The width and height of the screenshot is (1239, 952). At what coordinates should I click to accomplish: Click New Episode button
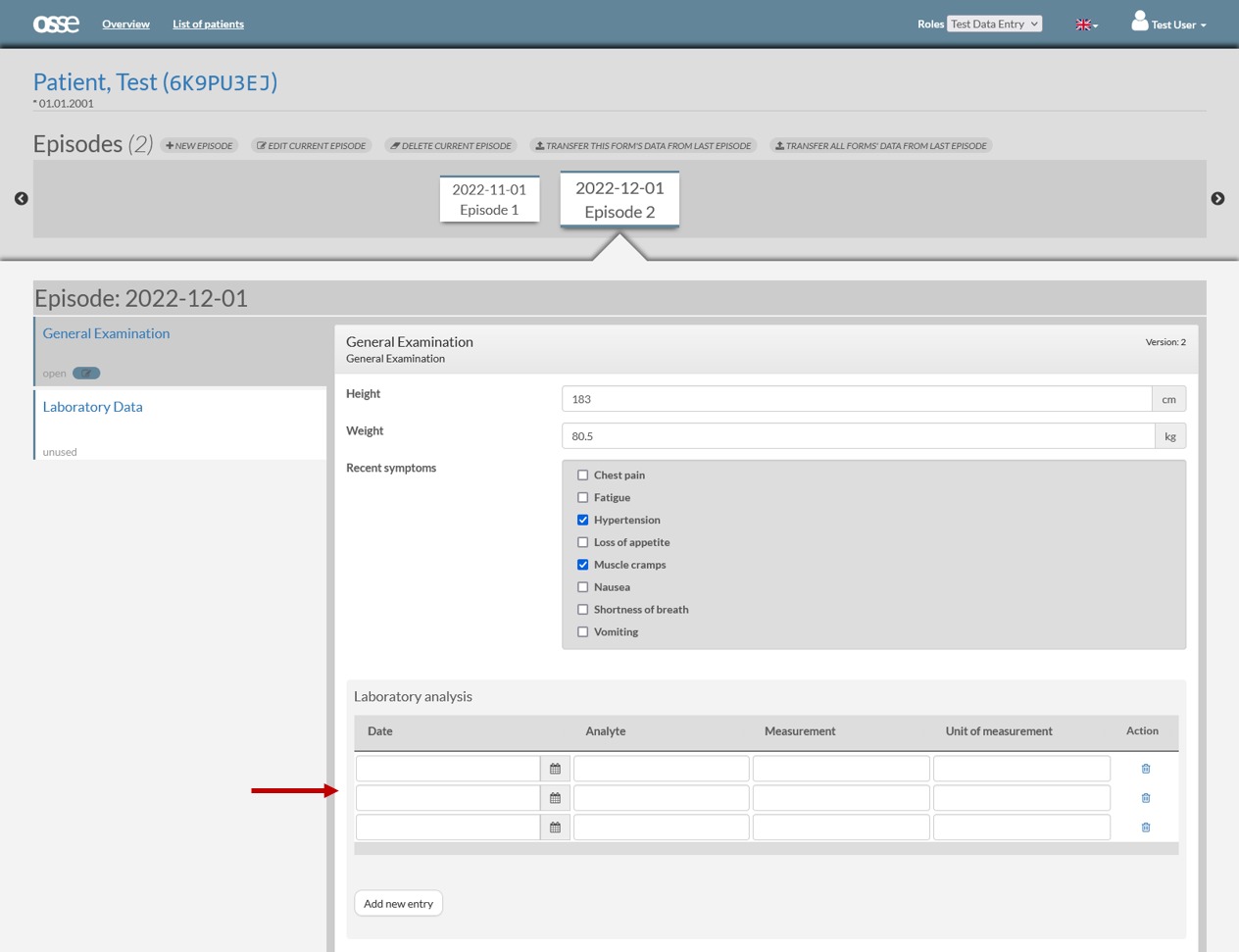click(x=199, y=145)
